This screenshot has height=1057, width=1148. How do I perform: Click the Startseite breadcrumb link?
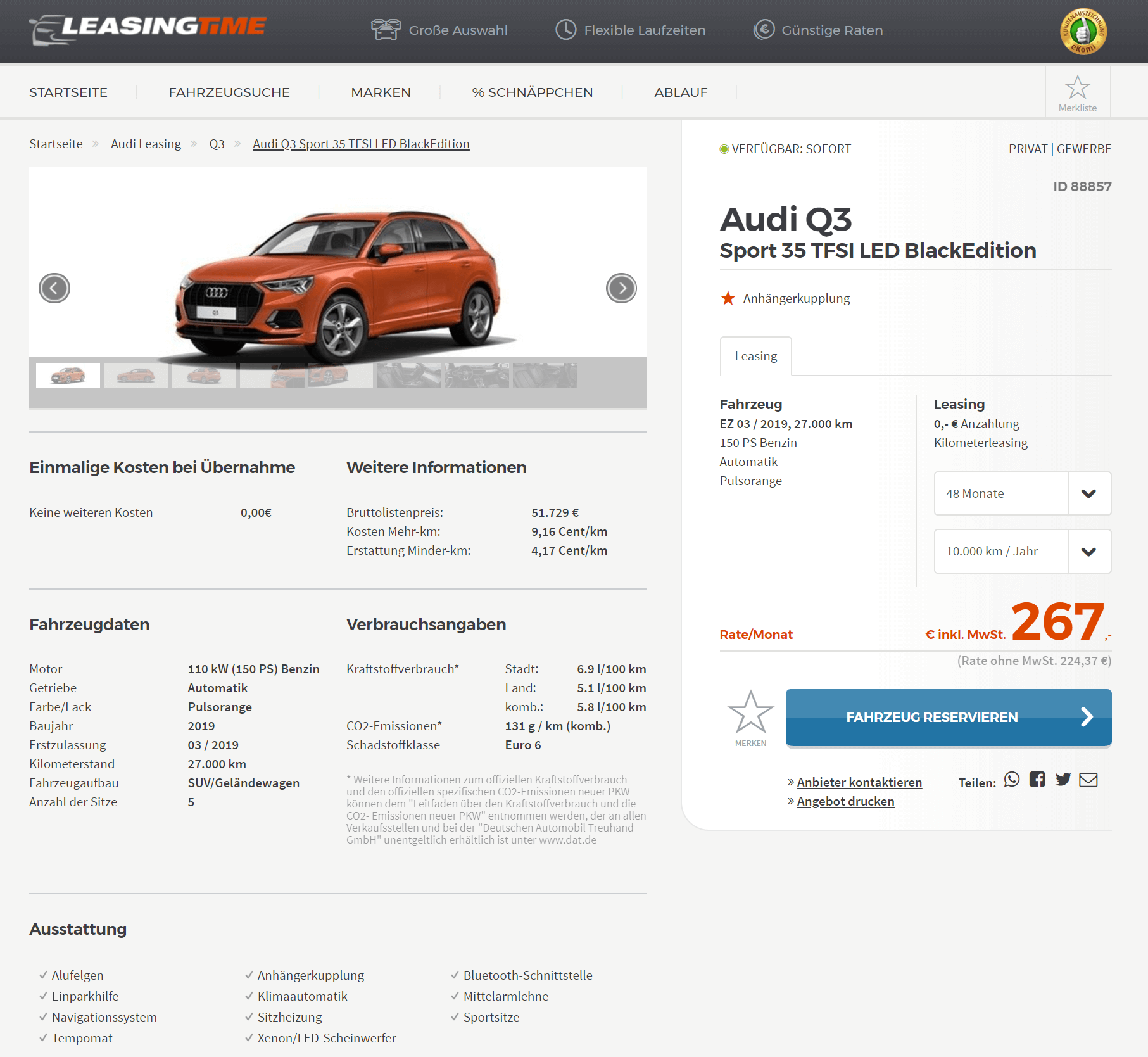56,144
